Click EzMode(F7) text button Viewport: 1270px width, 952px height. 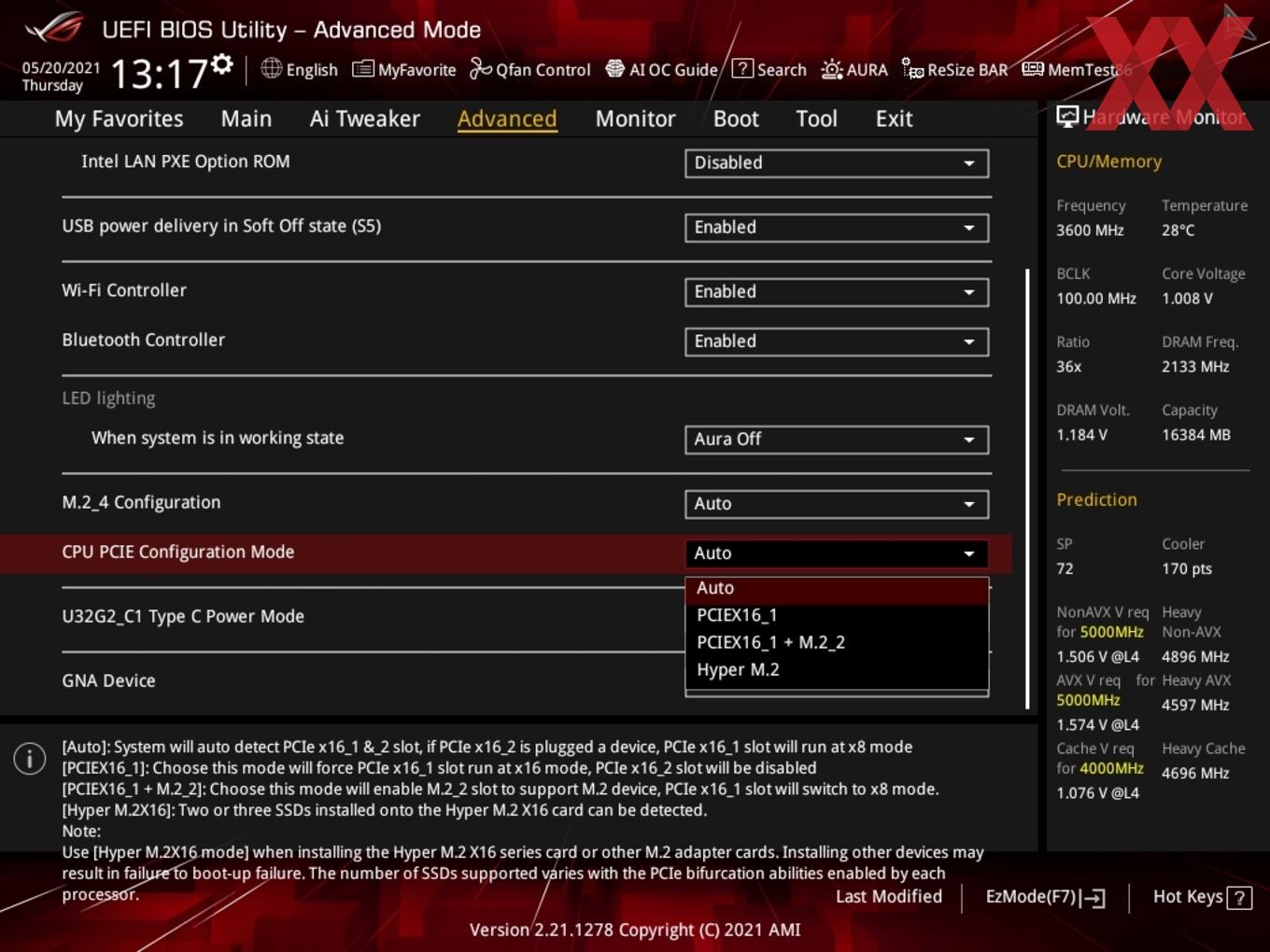point(1030,897)
